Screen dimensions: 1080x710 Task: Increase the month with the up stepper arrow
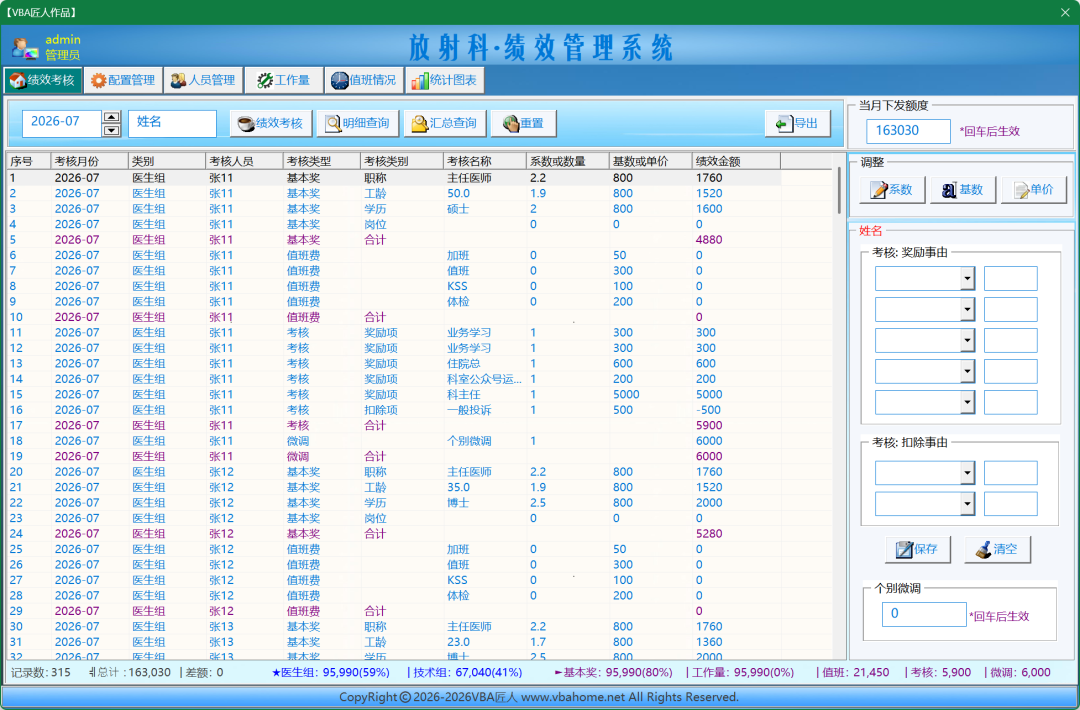[x=112, y=117]
